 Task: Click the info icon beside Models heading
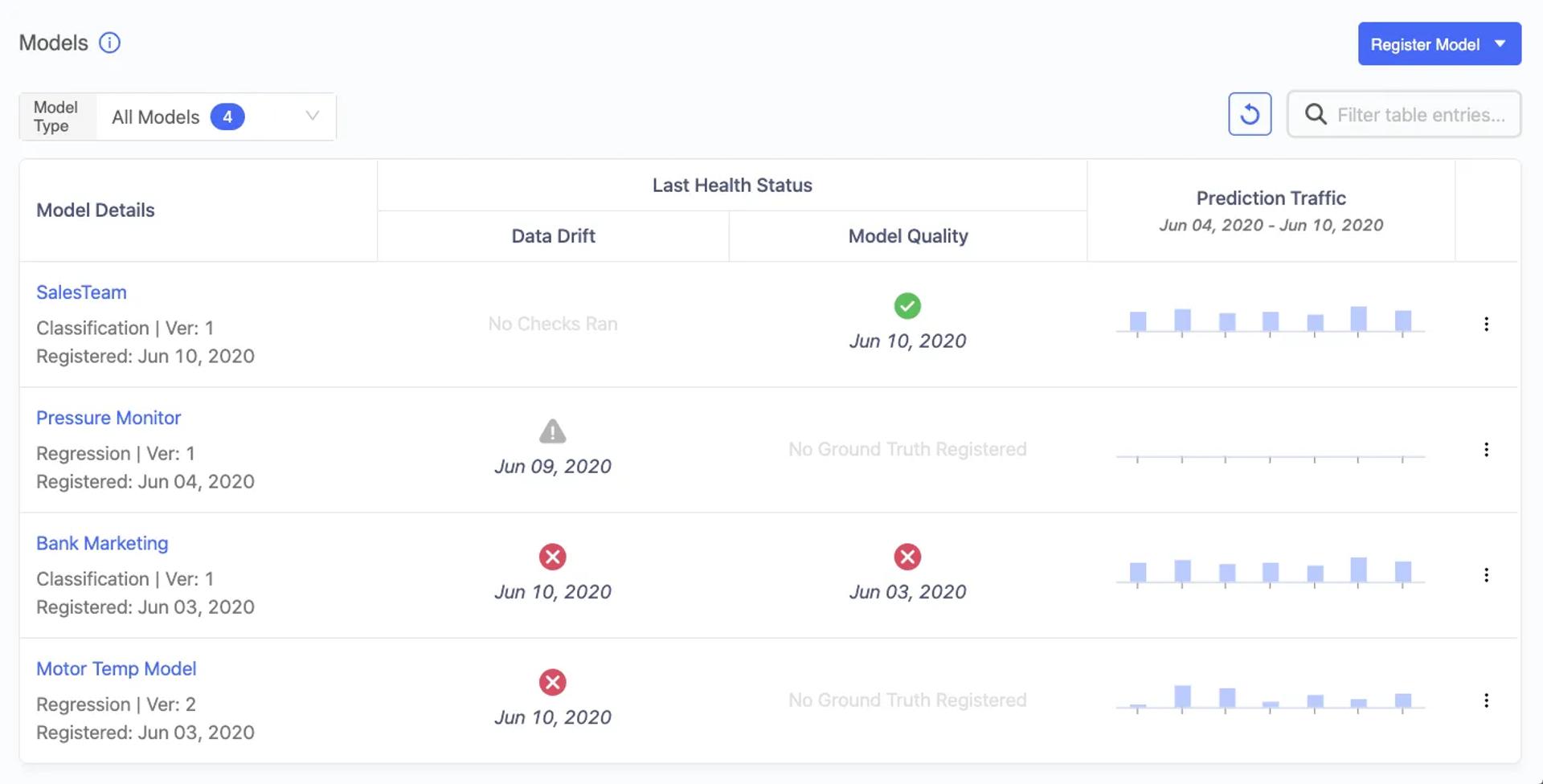point(109,43)
